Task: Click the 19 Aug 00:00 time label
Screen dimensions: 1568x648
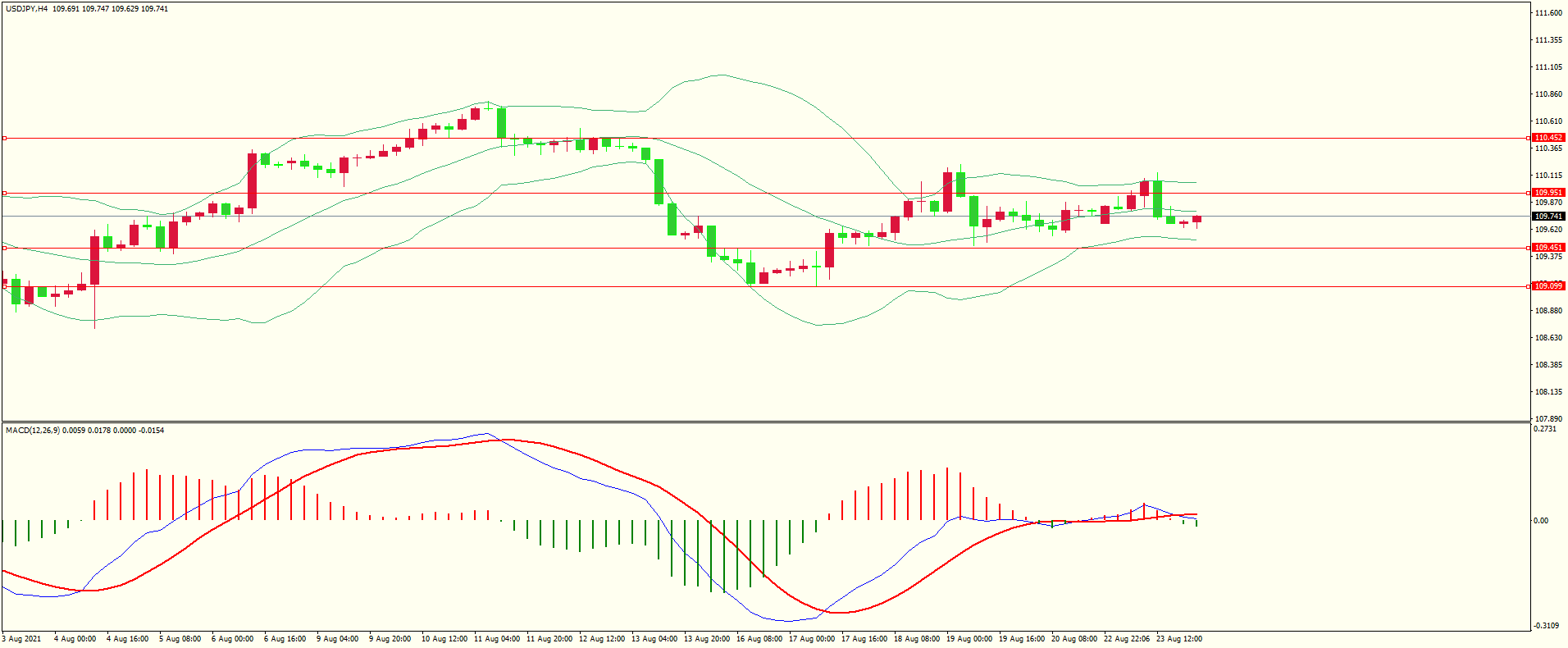Action: pyautogui.click(x=969, y=639)
